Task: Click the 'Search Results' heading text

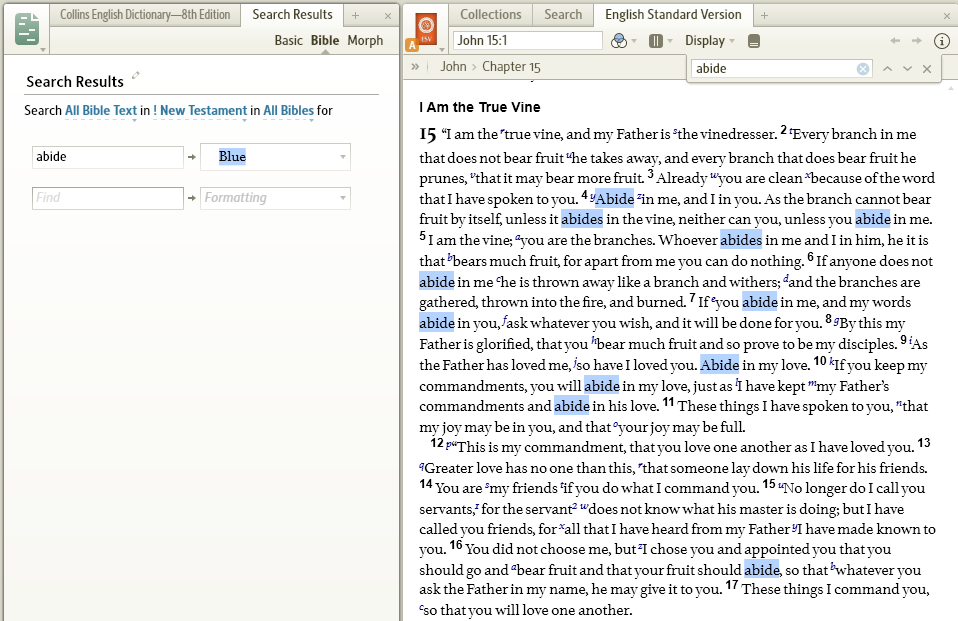Action: (75, 82)
